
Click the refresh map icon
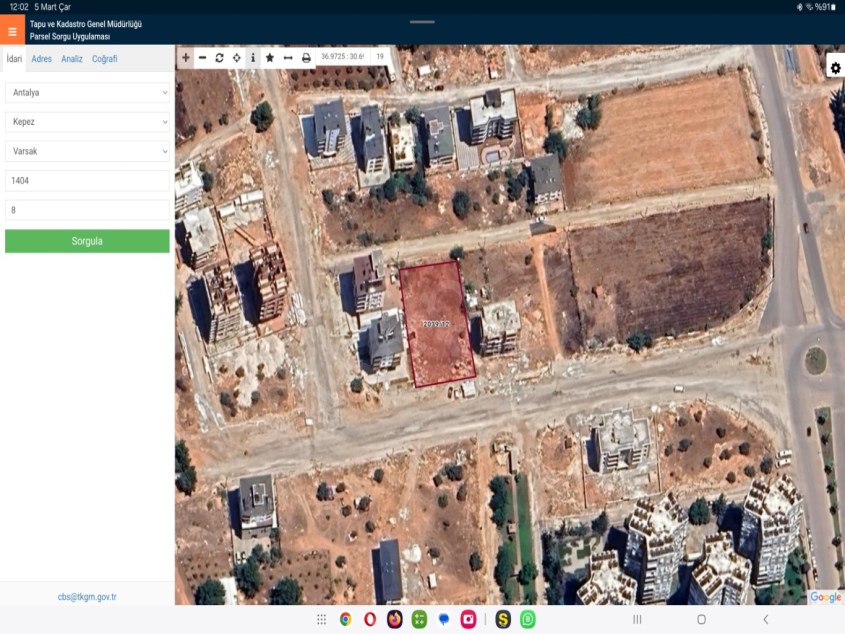(219, 58)
